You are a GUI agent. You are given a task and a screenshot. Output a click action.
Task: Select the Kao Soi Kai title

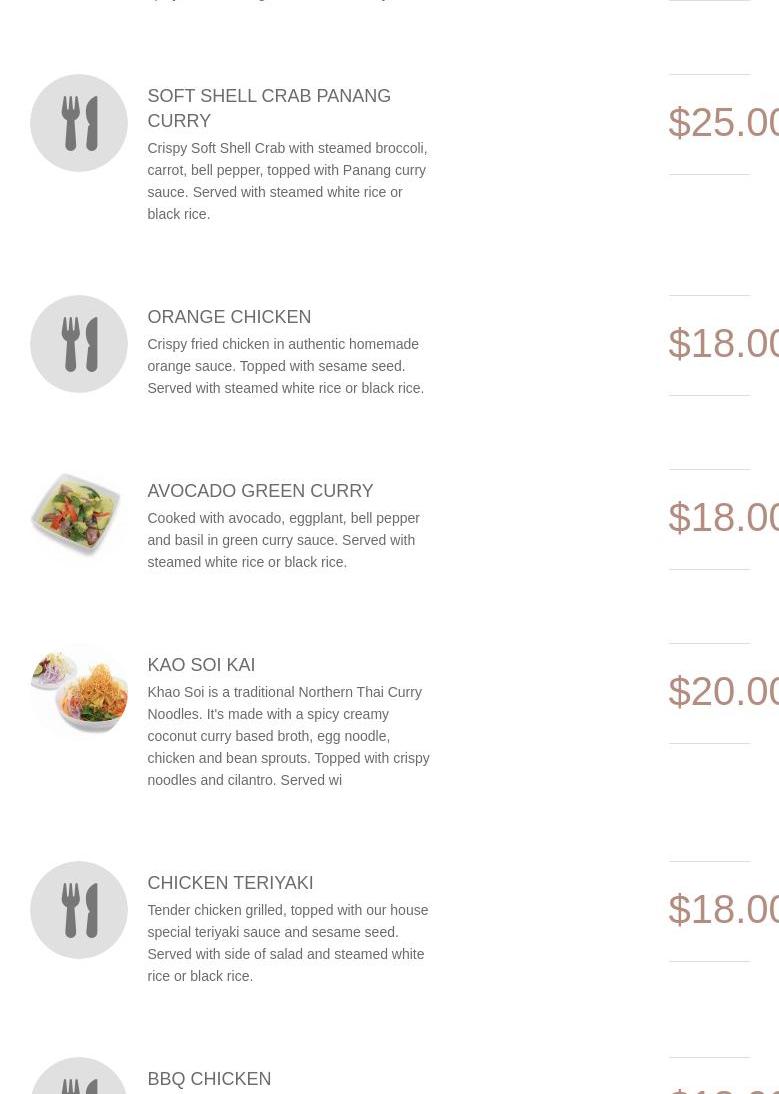(x=201, y=665)
